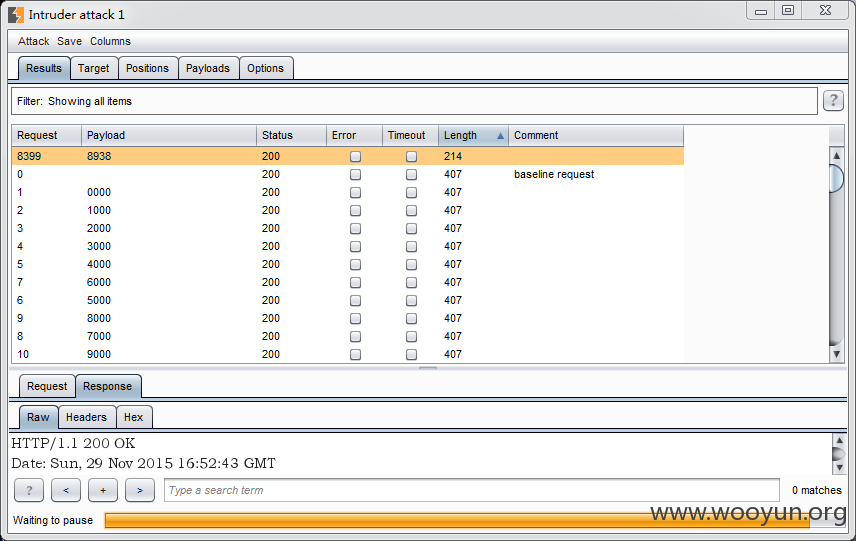The image size is (856, 541).
Task: Toggle Timeout checkbox for payload 6000
Action: click(412, 283)
